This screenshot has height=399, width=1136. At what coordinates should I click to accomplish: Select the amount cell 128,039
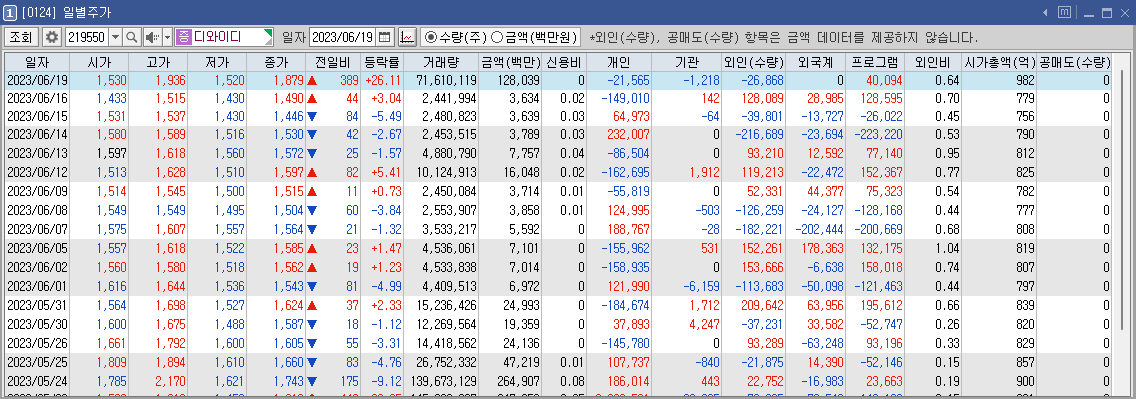pos(511,80)
